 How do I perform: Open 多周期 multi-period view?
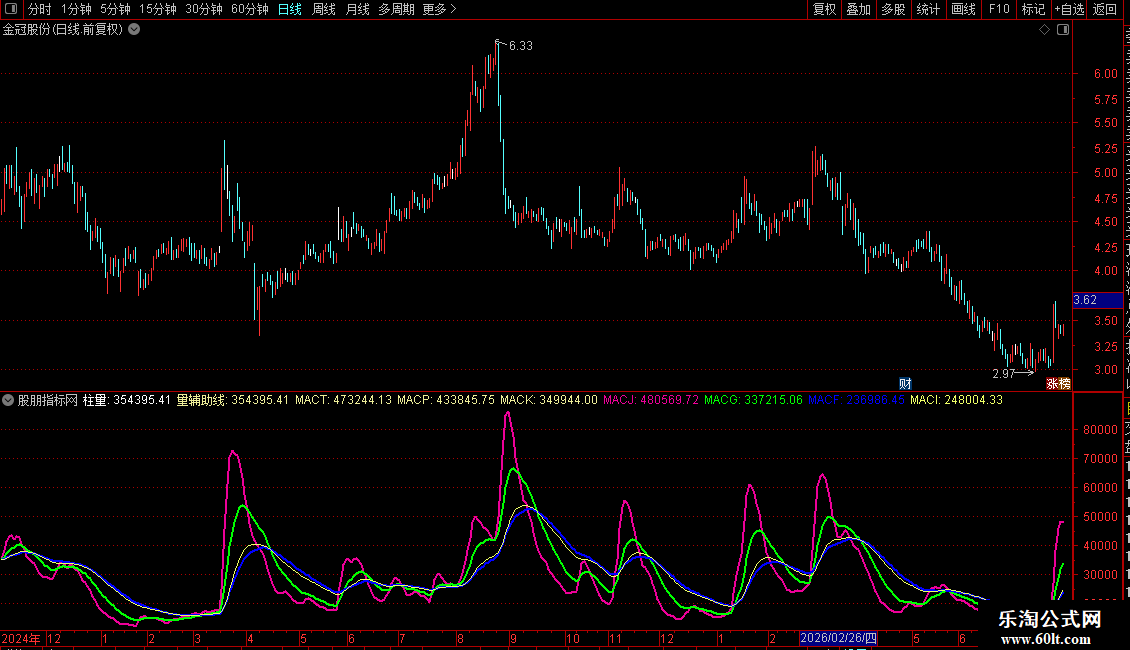point(396,9)
